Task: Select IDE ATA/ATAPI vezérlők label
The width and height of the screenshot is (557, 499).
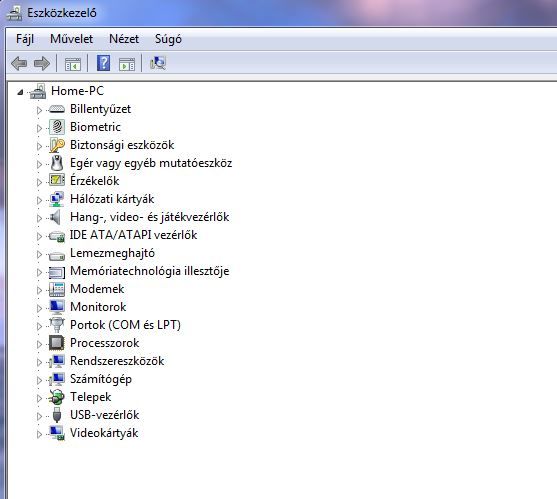Action: click(133, 235)
